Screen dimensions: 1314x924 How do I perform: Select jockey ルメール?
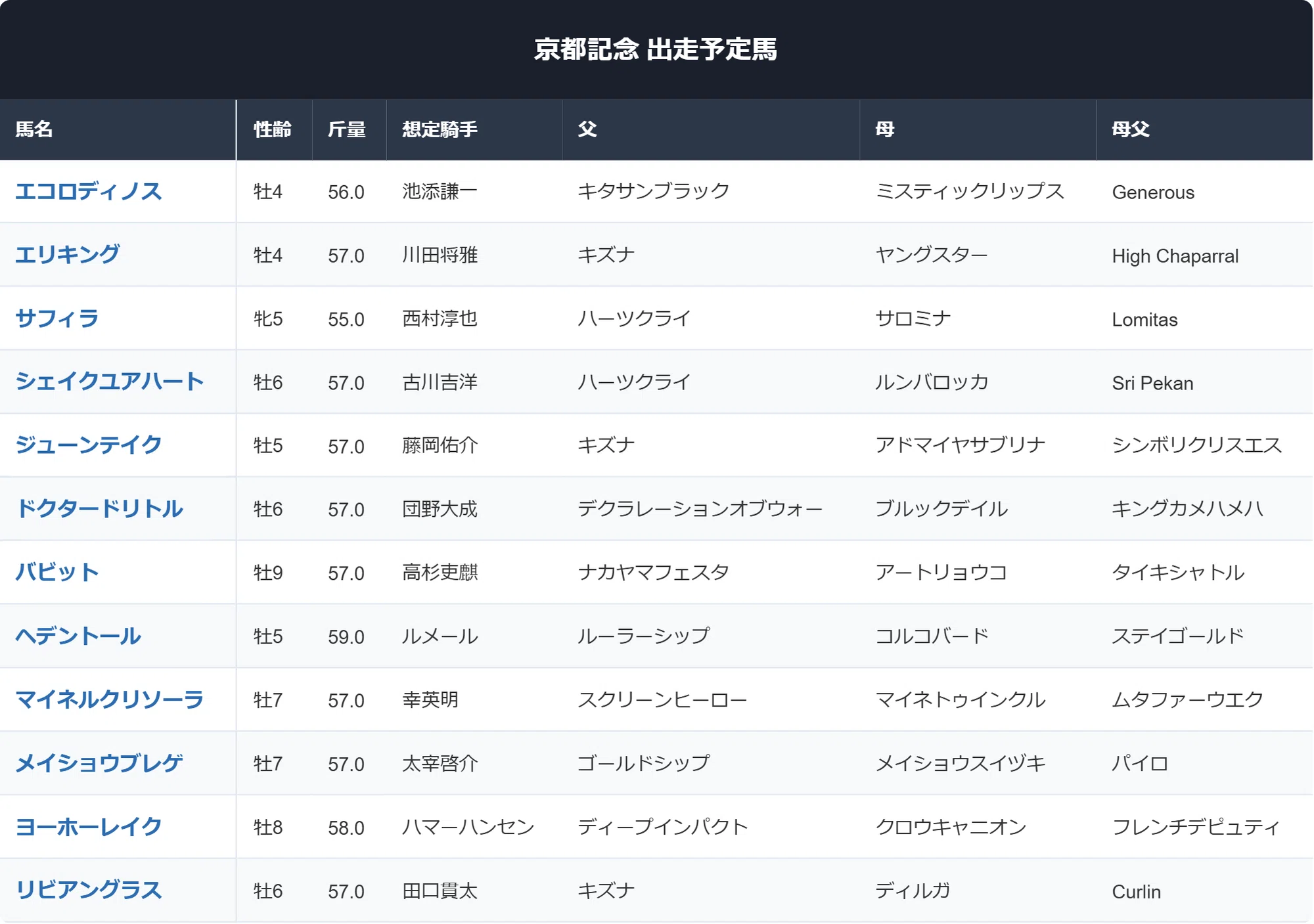(x=440, y=636)
